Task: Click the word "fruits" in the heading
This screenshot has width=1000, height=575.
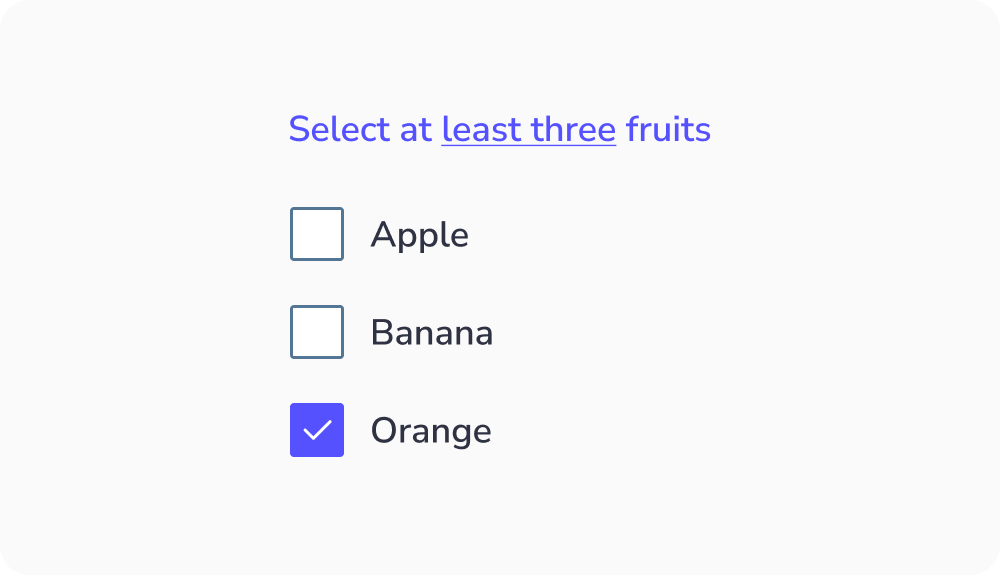Action: 668,130
